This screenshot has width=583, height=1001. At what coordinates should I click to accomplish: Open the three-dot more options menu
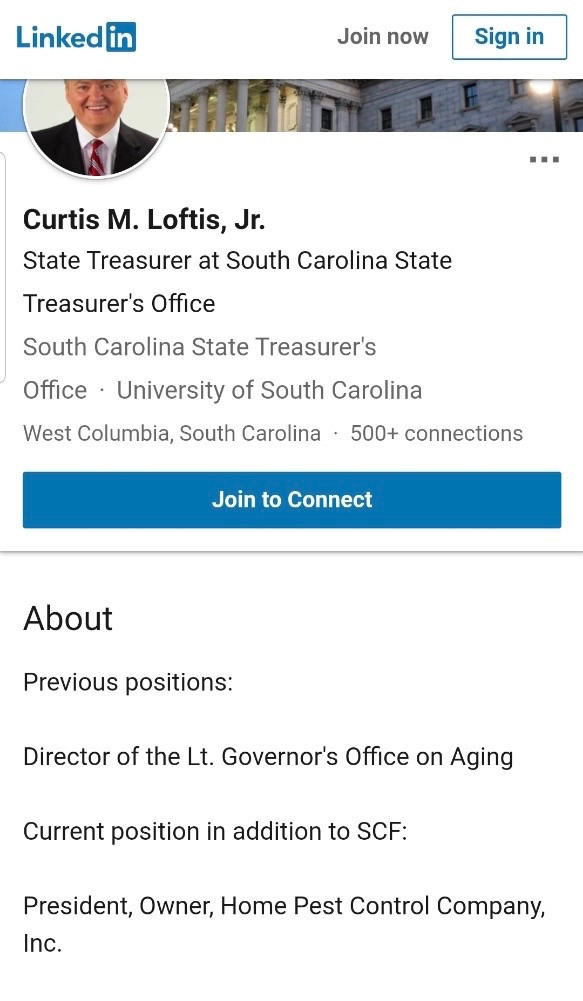click(545, 160)
